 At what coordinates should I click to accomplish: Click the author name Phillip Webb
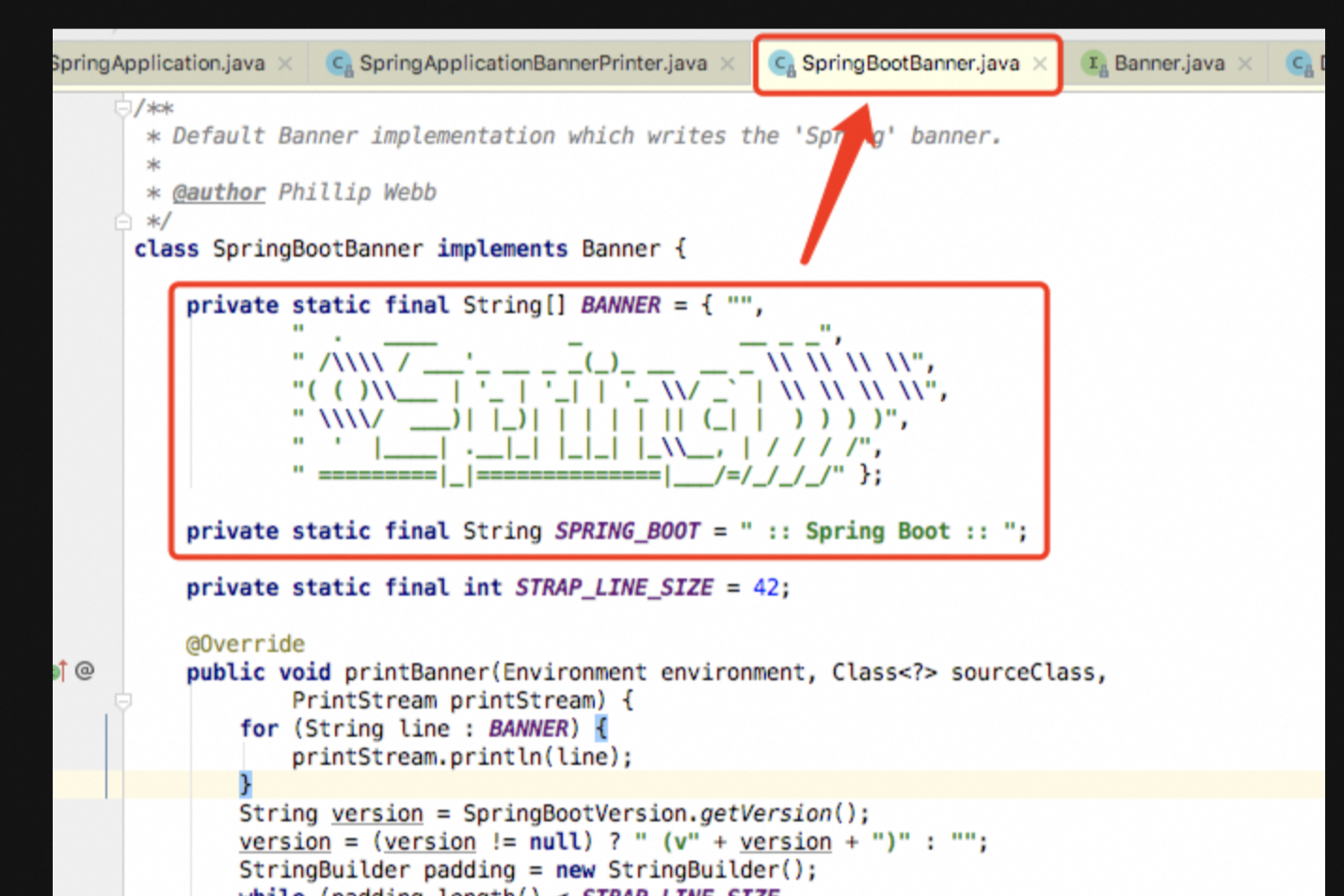(x=358, y=192)
